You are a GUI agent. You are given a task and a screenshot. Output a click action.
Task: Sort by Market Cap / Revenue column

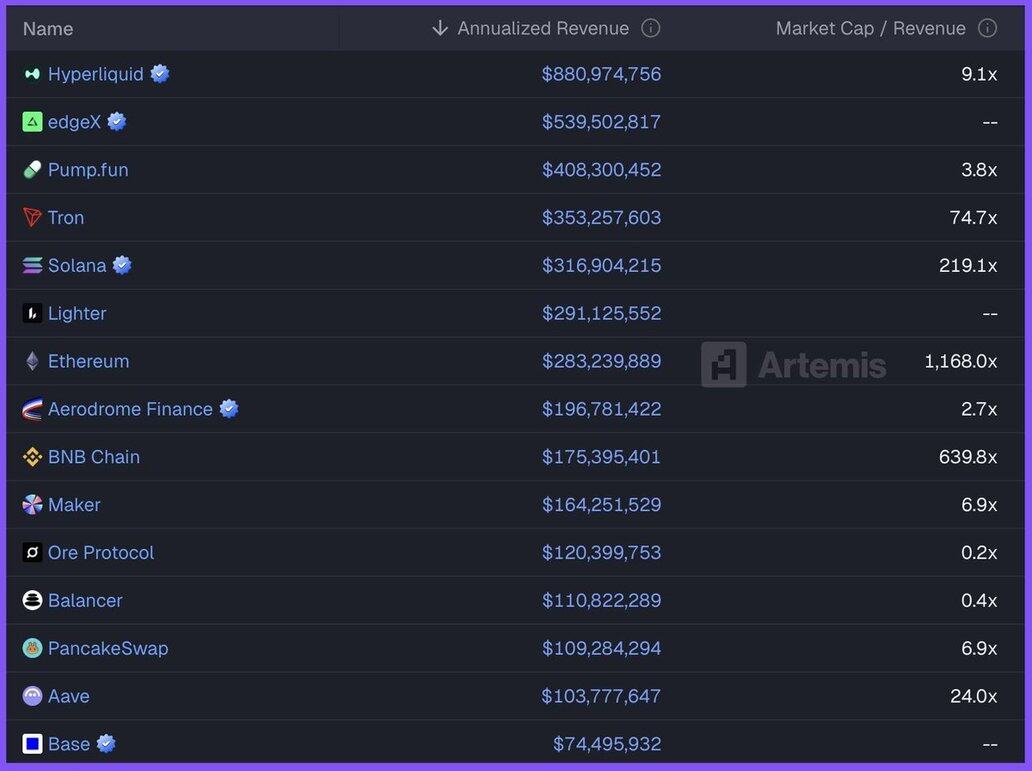870,28
